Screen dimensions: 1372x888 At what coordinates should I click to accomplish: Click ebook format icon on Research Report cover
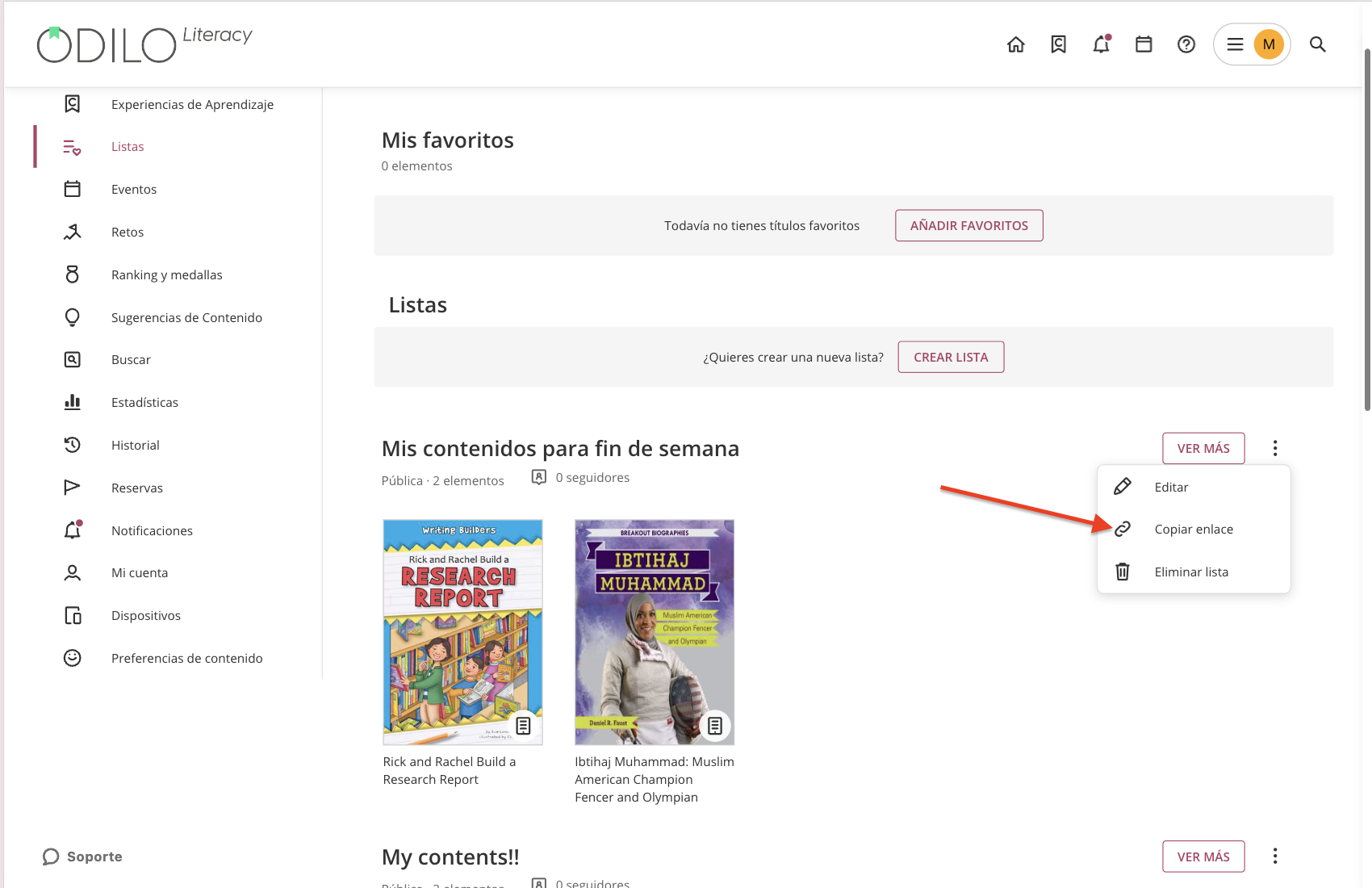524,726
